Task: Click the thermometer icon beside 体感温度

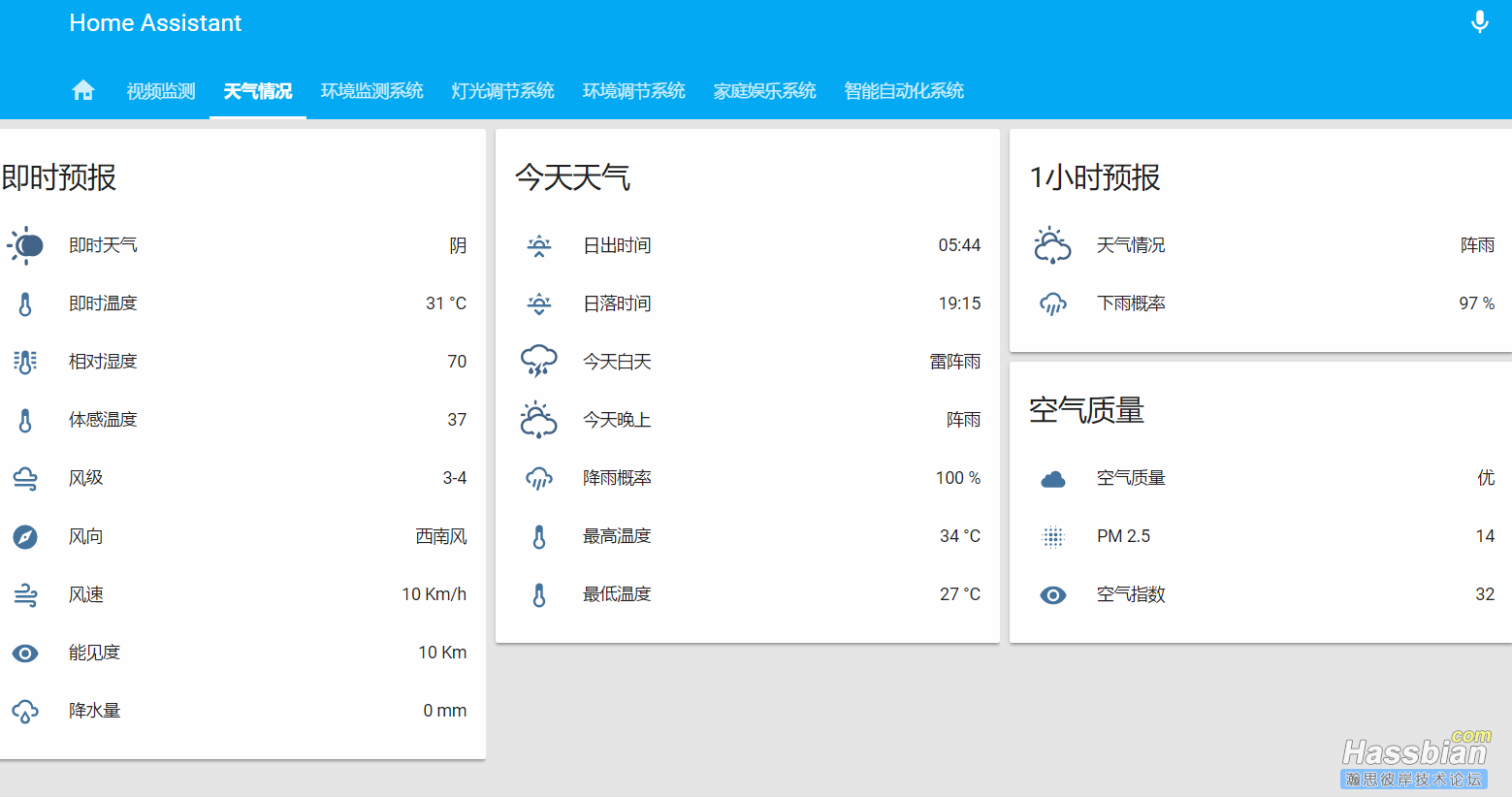Action: pyautogui.click(x=25, y=420)
